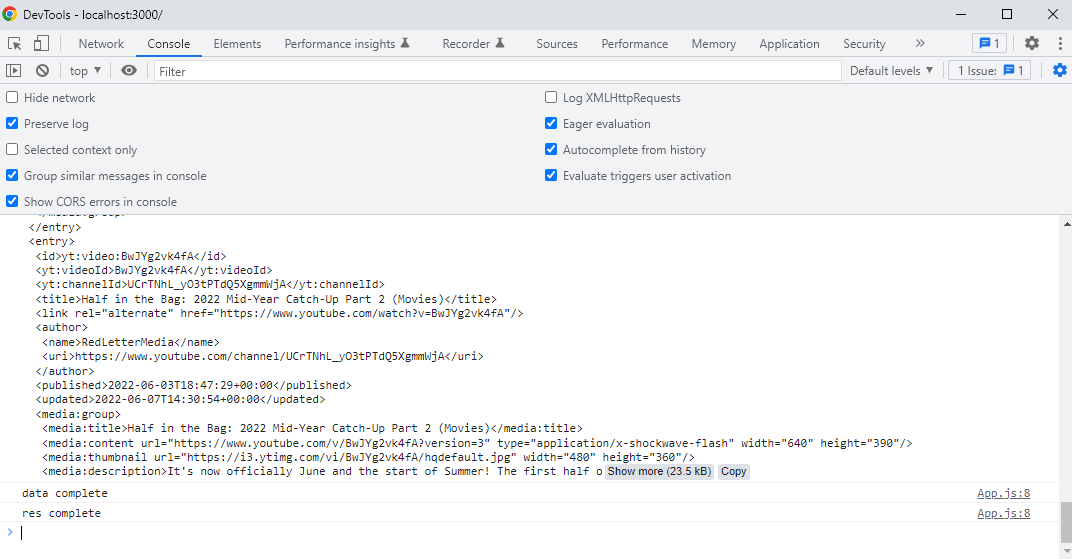Screen dimensions: 1072x559
Task: Open the issues counter badge in tab bar
Action: click(x=989, y=44)
